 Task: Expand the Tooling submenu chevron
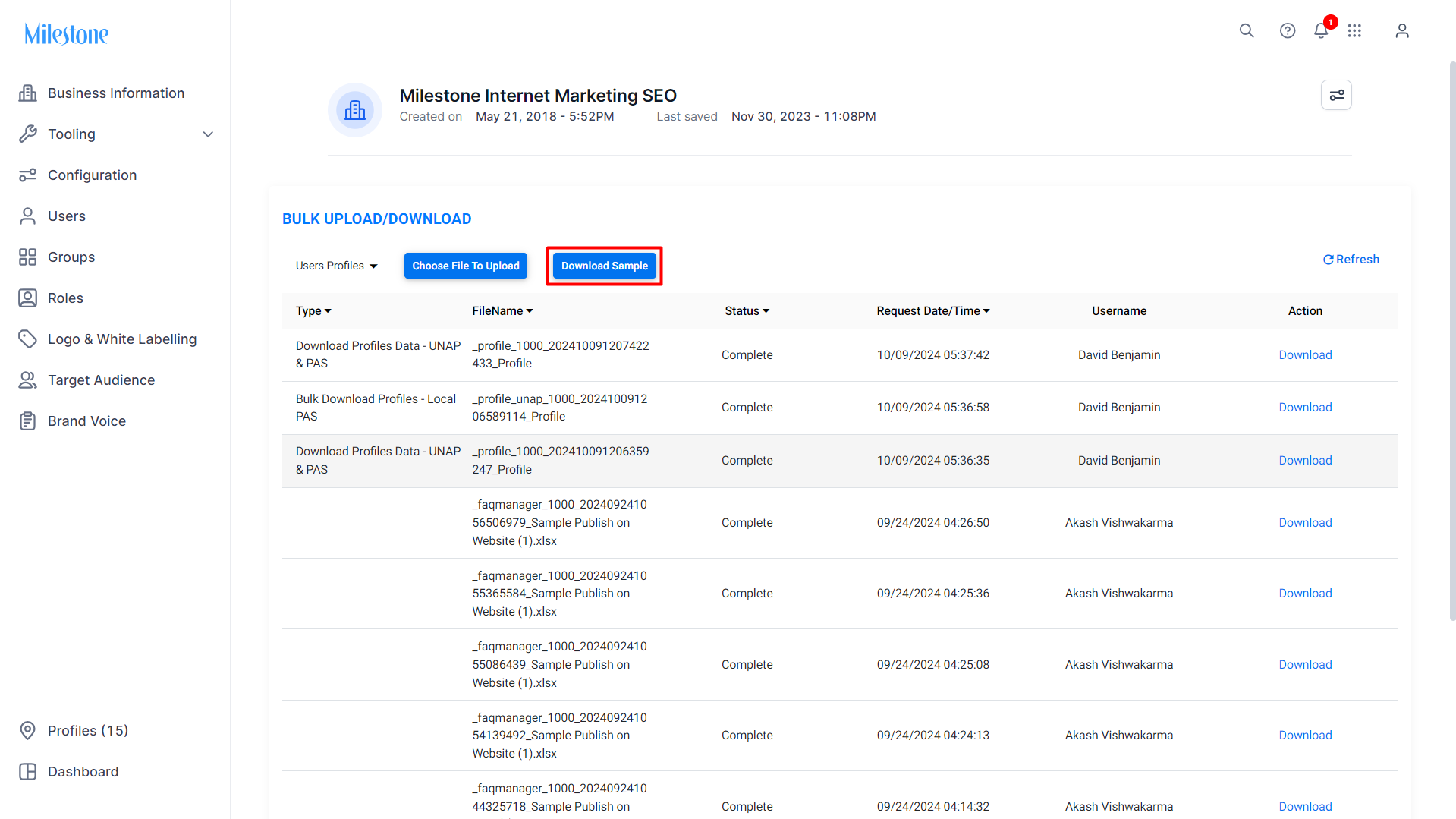click(208, 134)
